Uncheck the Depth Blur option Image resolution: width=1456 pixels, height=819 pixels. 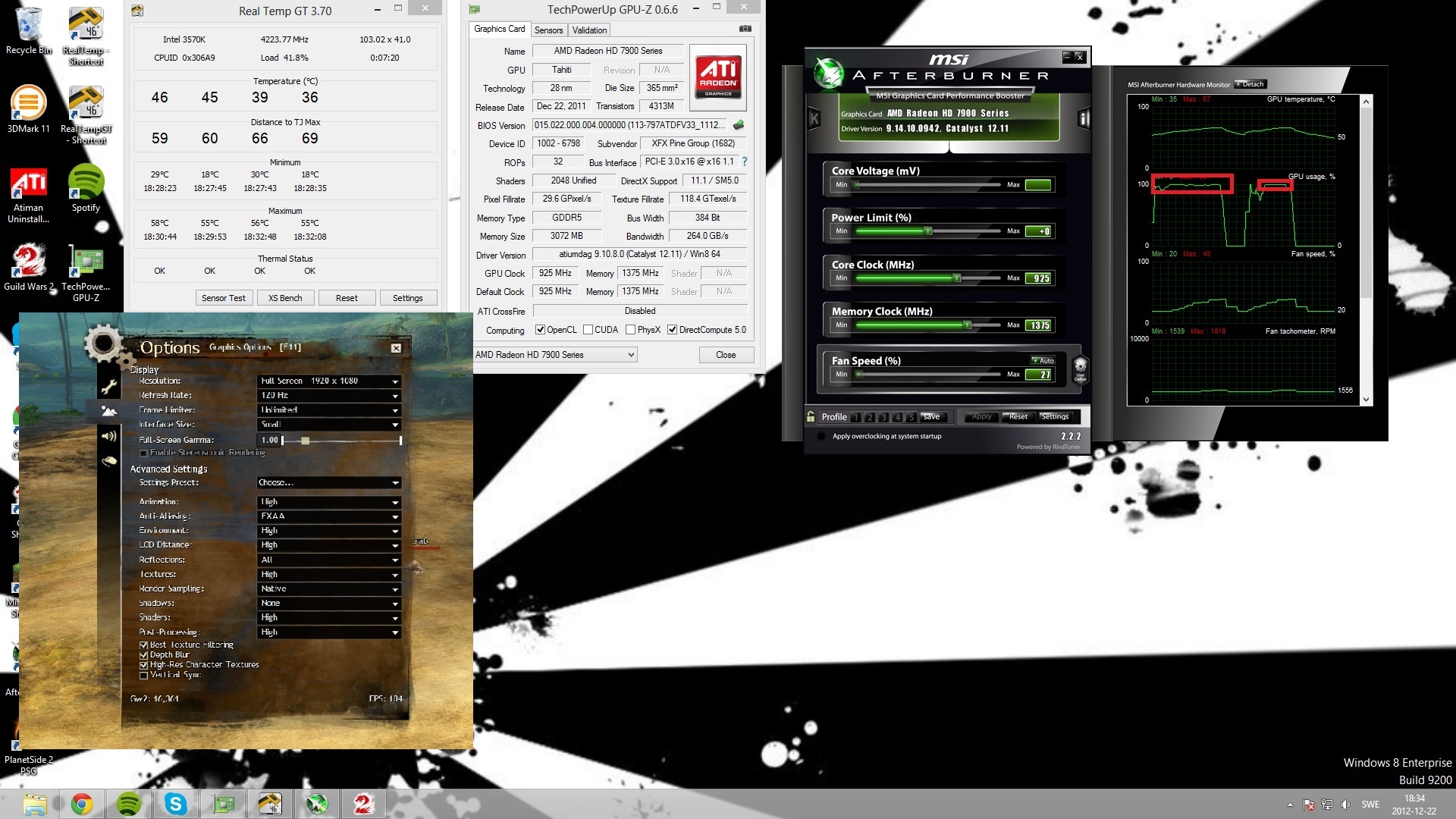tap(143, 655)
